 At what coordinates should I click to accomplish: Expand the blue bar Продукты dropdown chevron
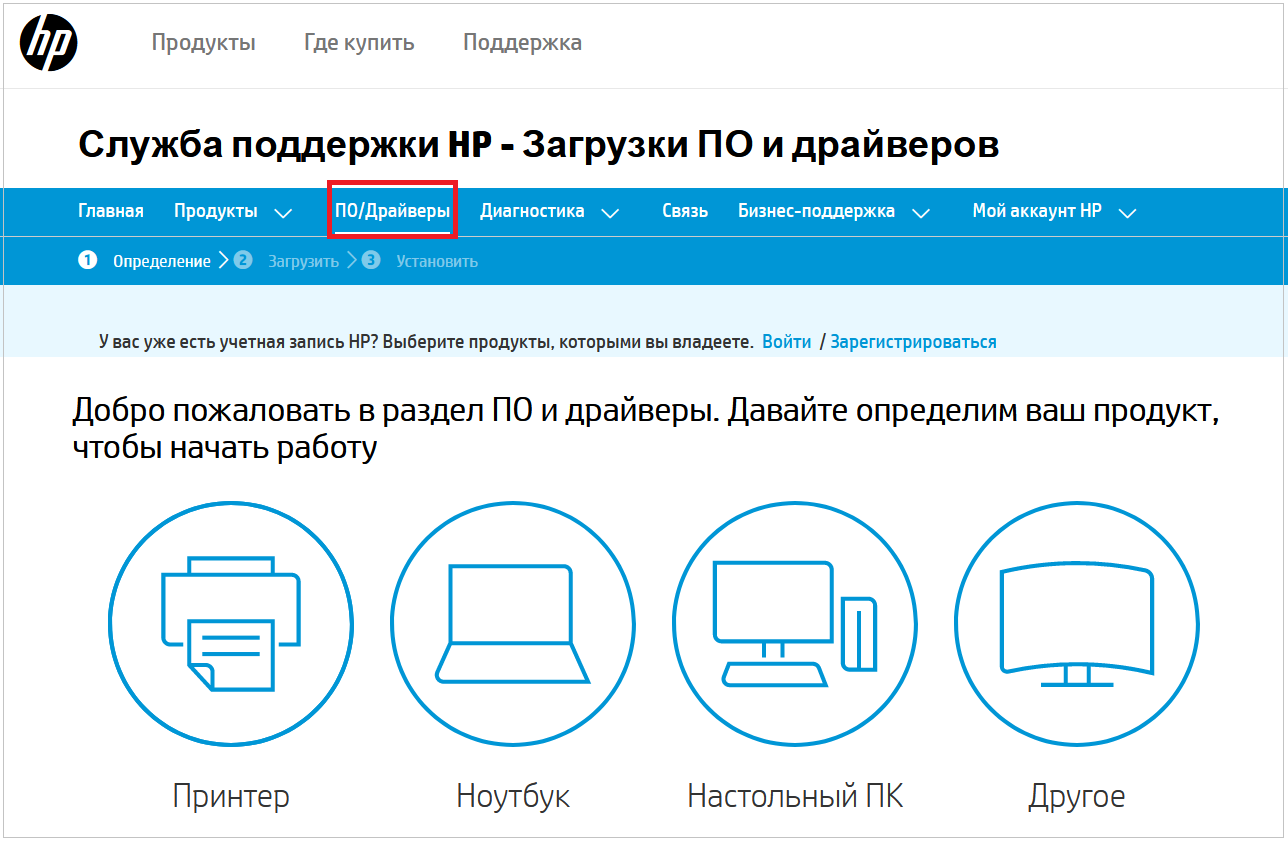[x=283, y=213]
